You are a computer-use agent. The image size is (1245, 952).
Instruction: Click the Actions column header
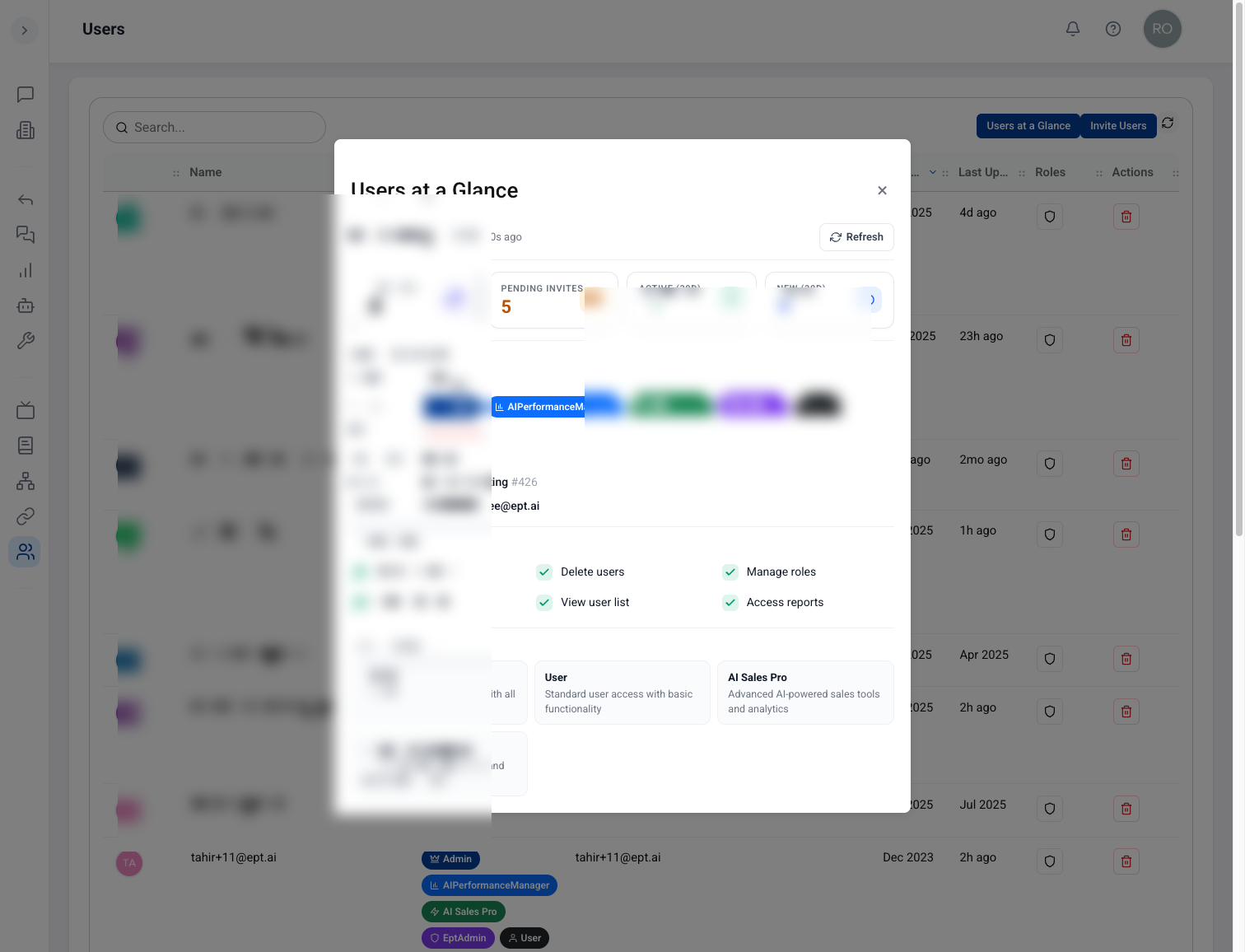coord(1132,172)
